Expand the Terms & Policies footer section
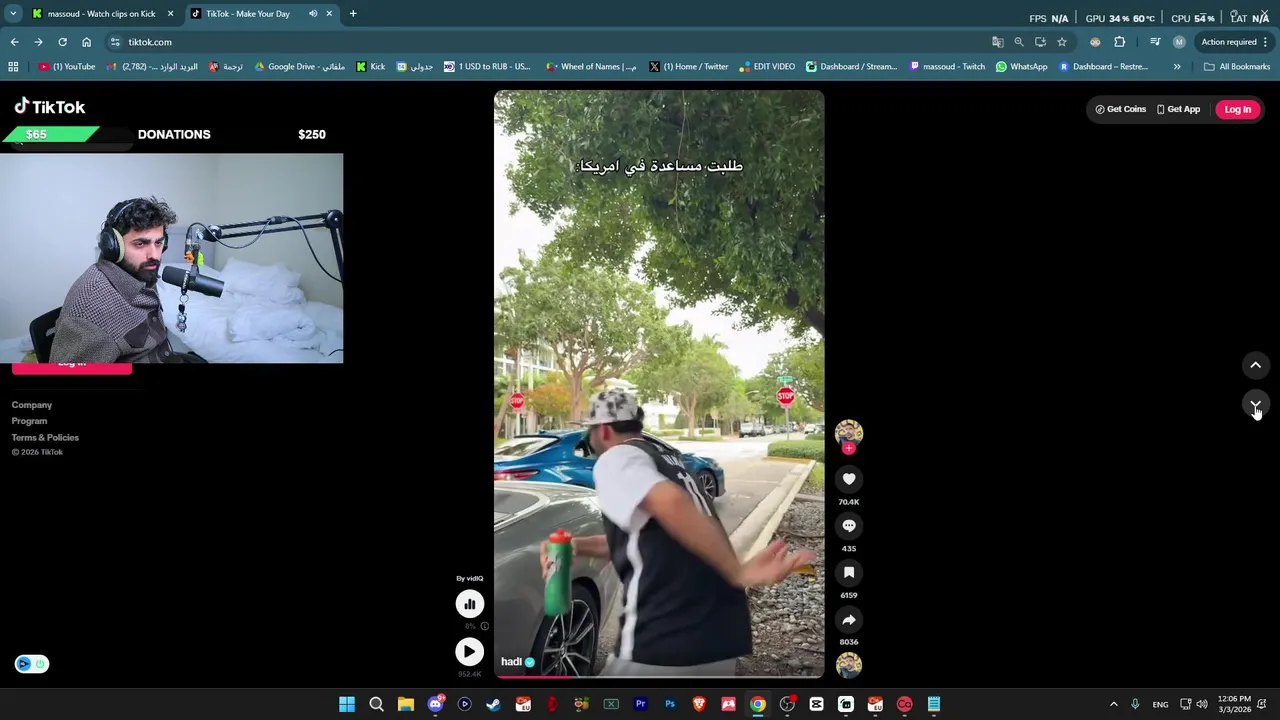Screen dimensions: 1280x720 pos(45,437)
